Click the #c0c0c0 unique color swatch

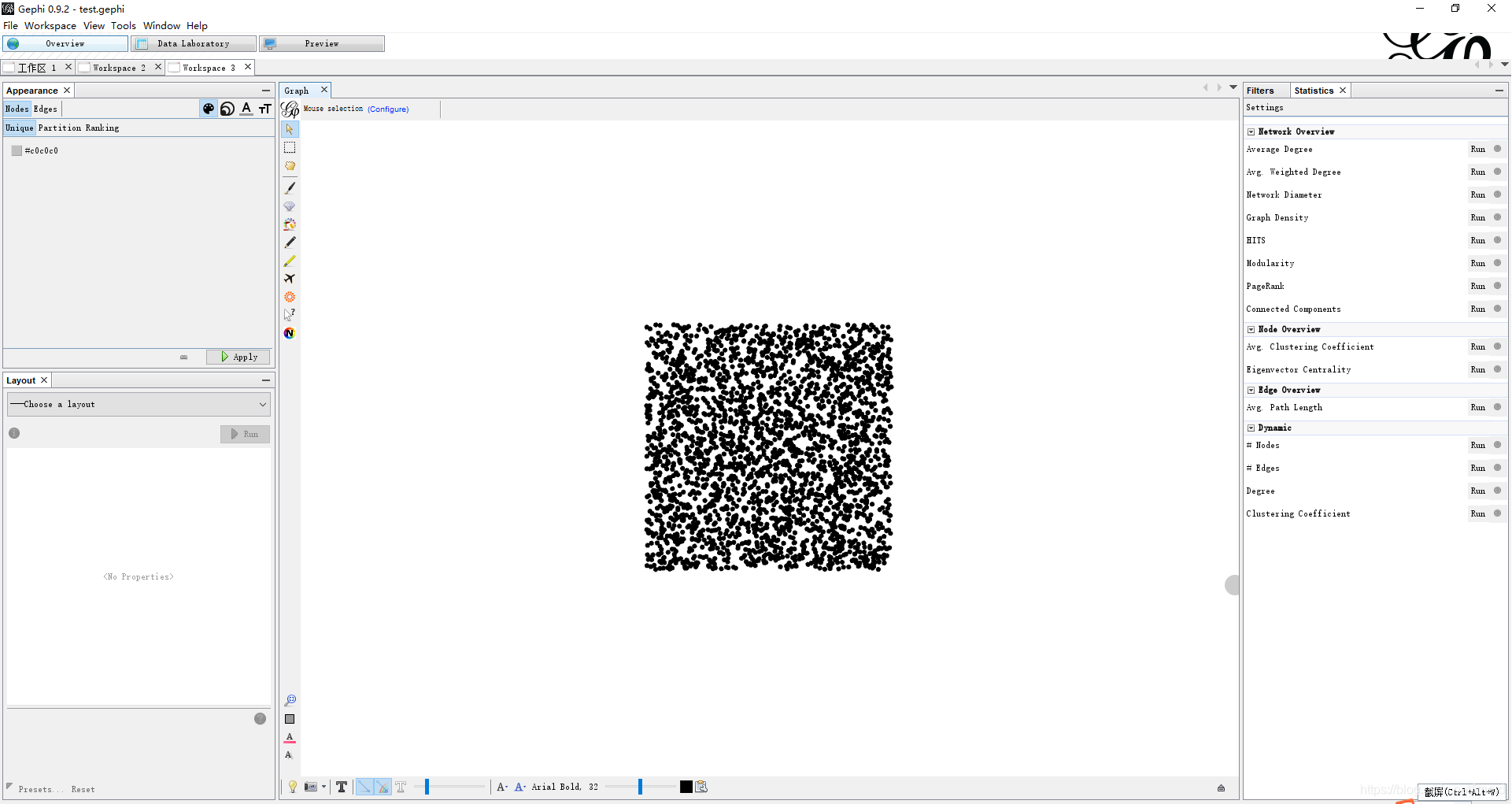click(17, 150)
